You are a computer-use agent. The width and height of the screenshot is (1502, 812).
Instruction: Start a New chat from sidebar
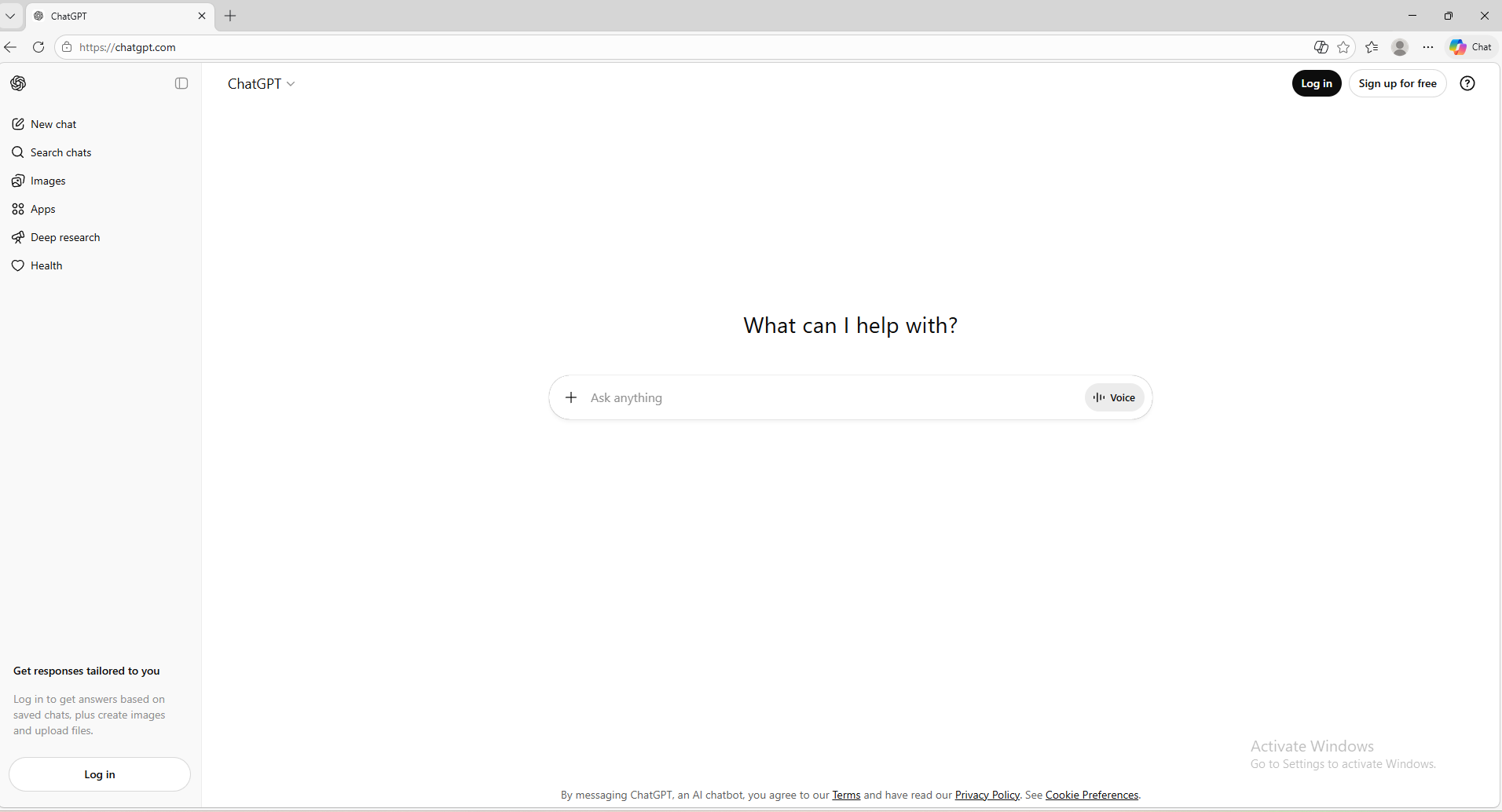[53, 124]
